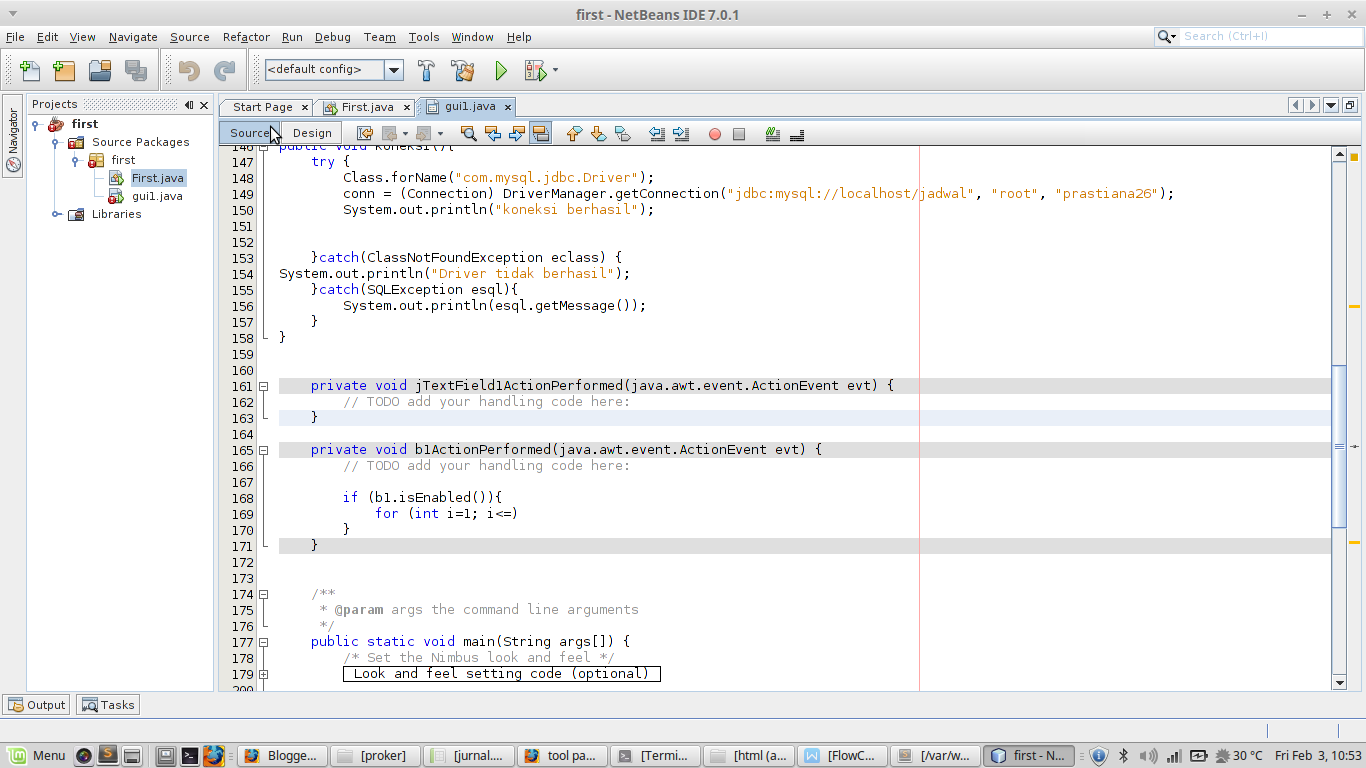Click Find Previous Occurrence icon
This screenshot has width=1366, height=768.
[x=492, y=133]
